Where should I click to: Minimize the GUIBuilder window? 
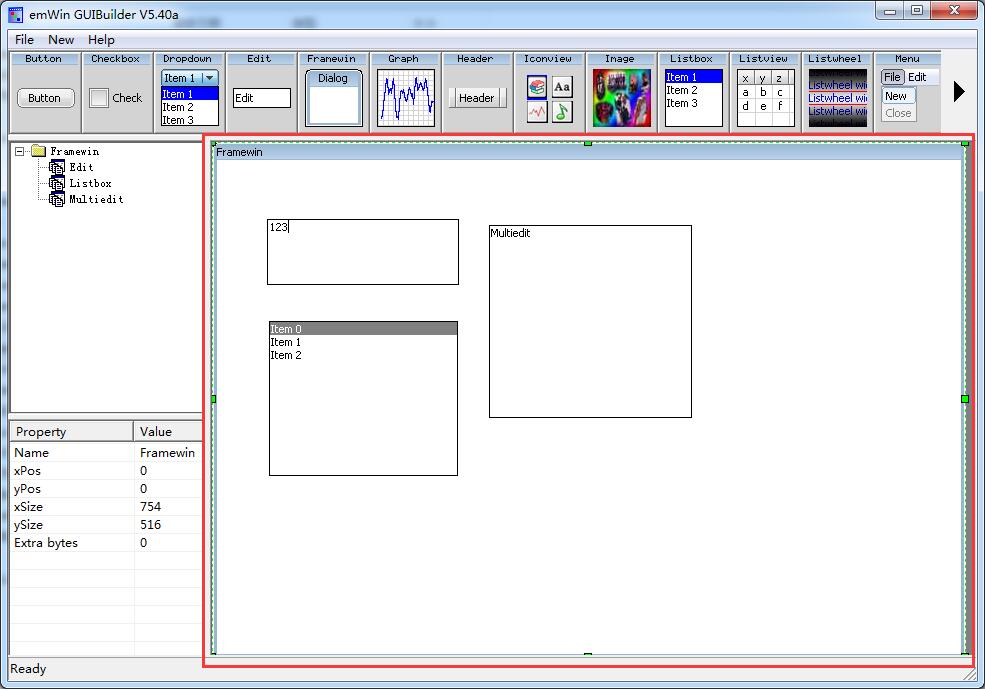[x=890, y=11]
